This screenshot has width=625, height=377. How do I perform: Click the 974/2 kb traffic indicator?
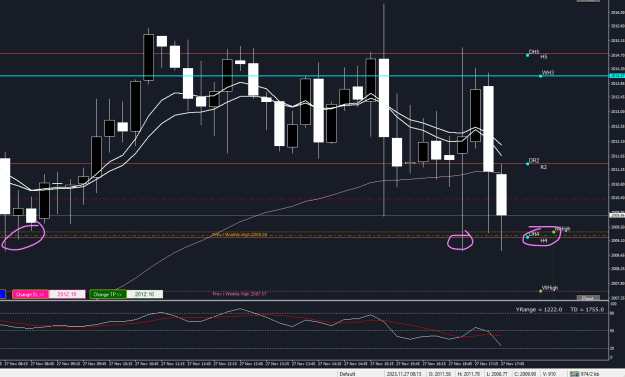tap(590, 374)
